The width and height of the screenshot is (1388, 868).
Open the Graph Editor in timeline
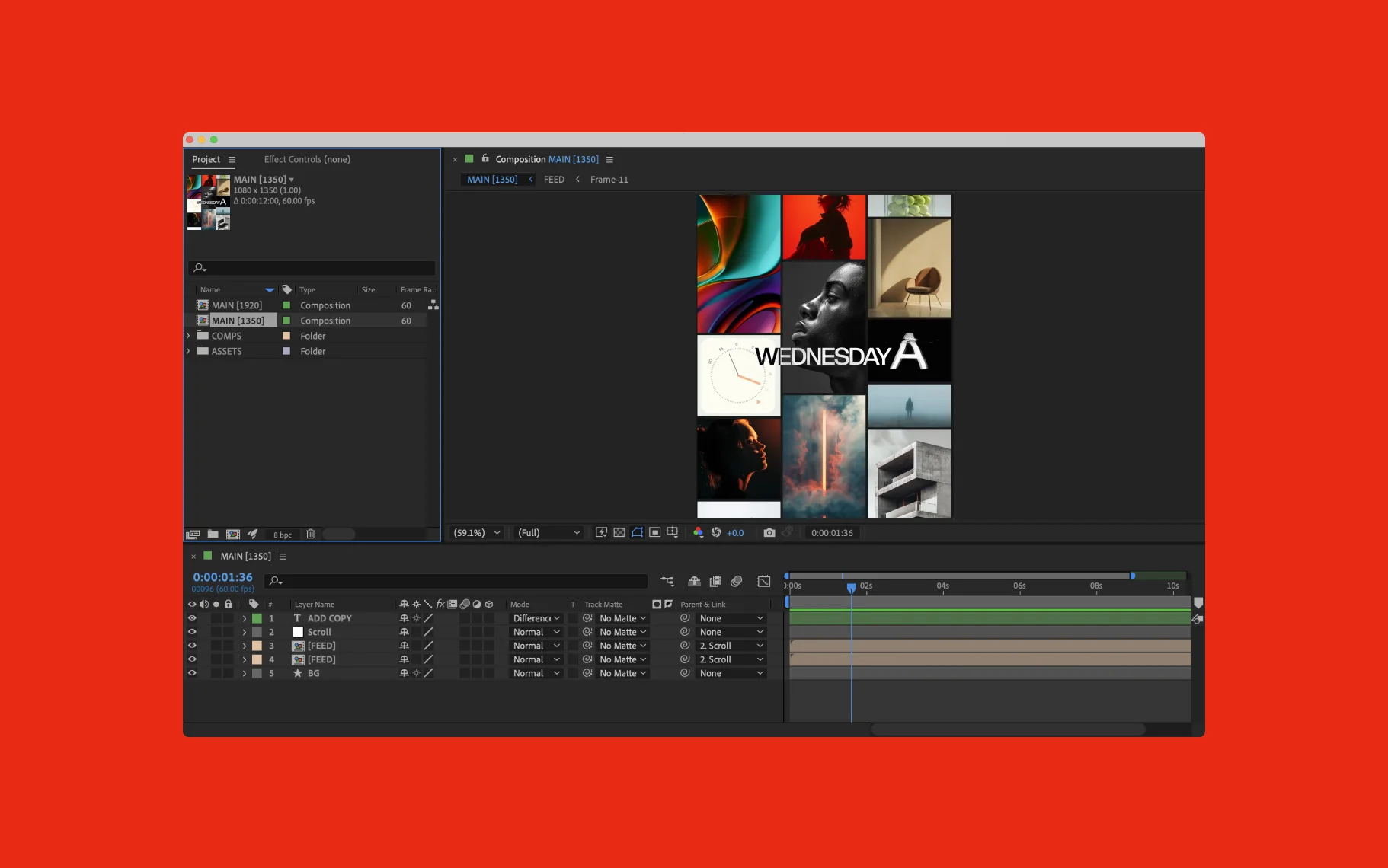point(763,582)
